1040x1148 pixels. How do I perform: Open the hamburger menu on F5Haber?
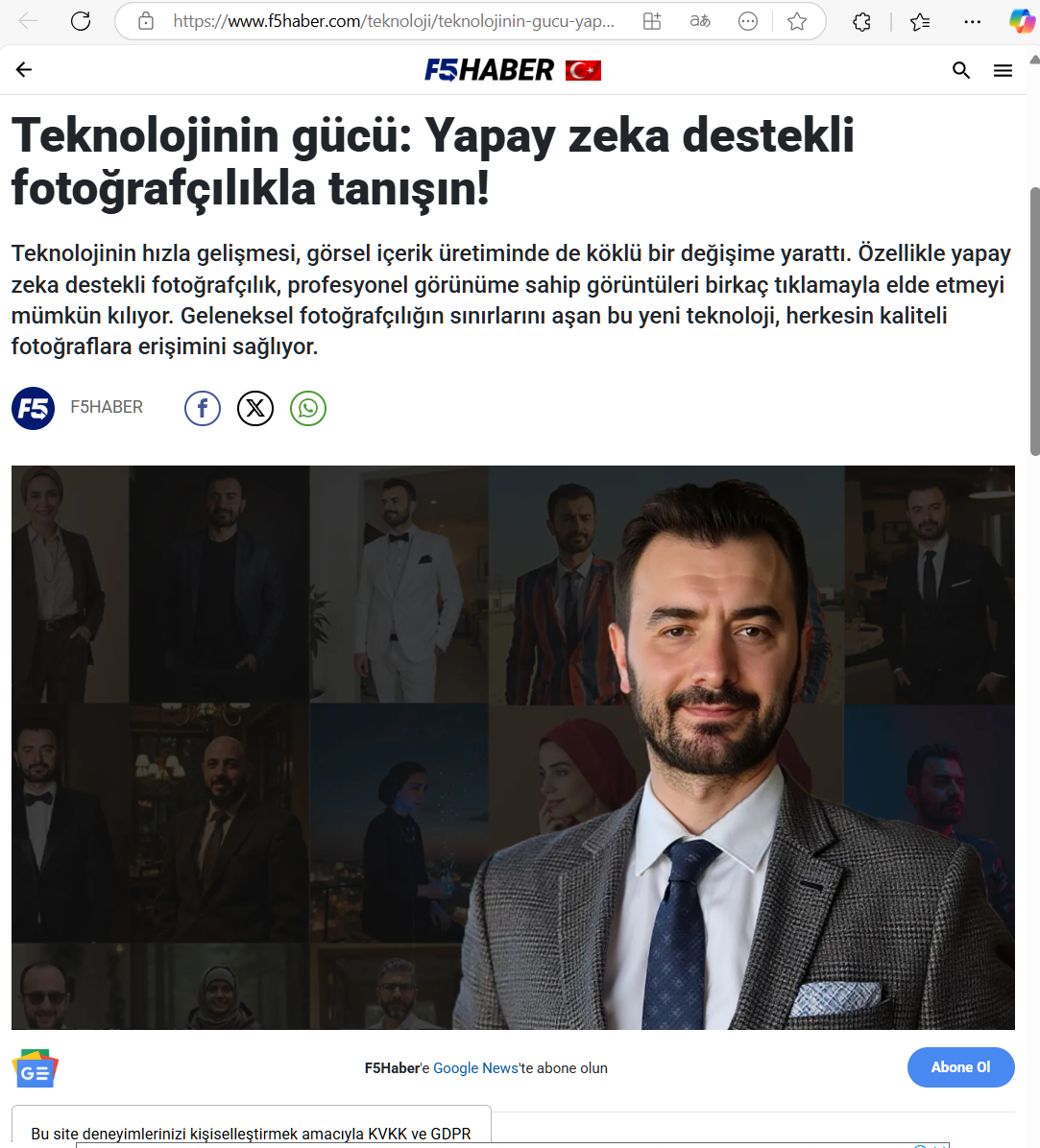(x=1003, y=70)
